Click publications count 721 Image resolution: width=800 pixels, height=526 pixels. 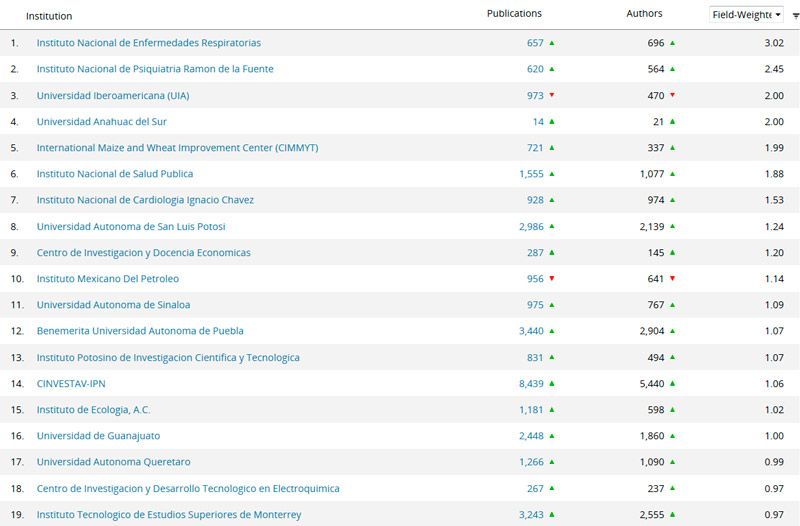click(x=535, y=147)
